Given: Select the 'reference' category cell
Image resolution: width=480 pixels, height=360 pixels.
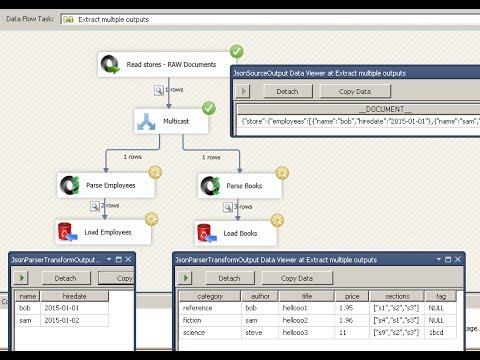Looking at the screenshot, I should (x=210, y=308).
